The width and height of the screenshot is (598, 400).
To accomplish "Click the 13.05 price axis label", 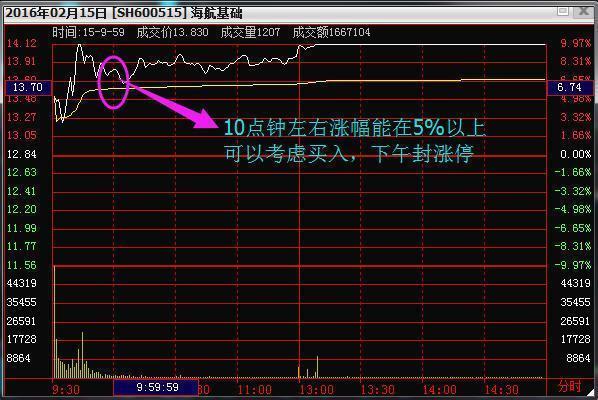I will point(22,135).
